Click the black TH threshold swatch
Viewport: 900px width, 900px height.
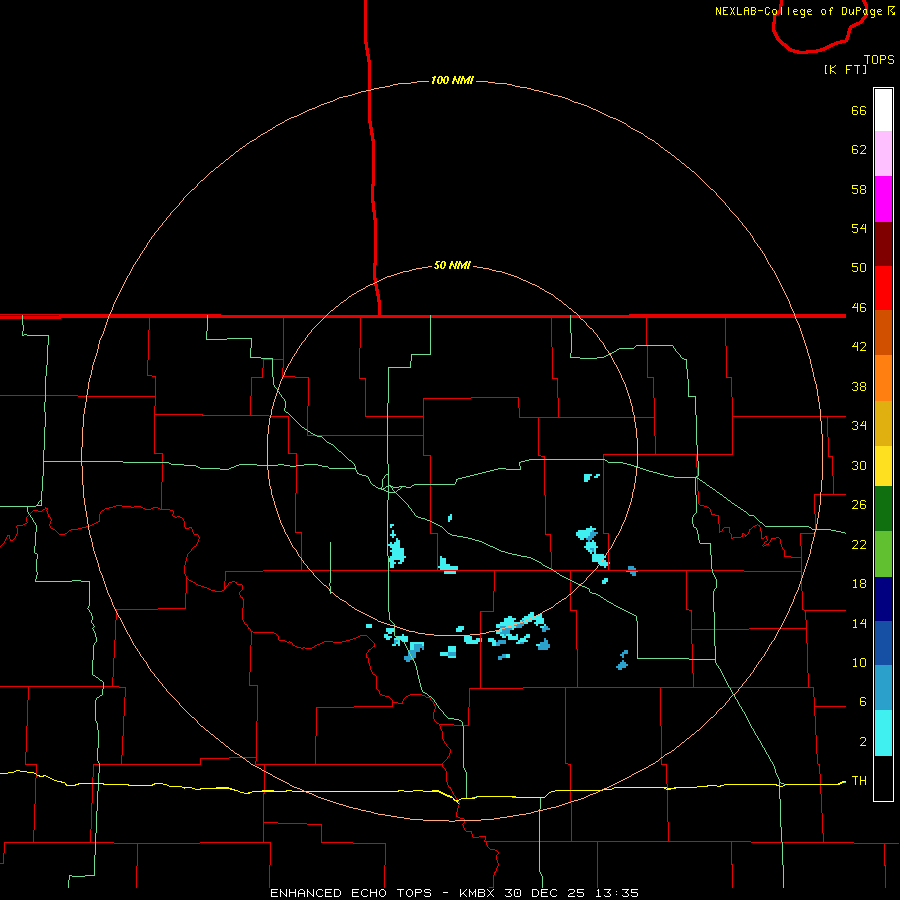(x=883, y=778)
